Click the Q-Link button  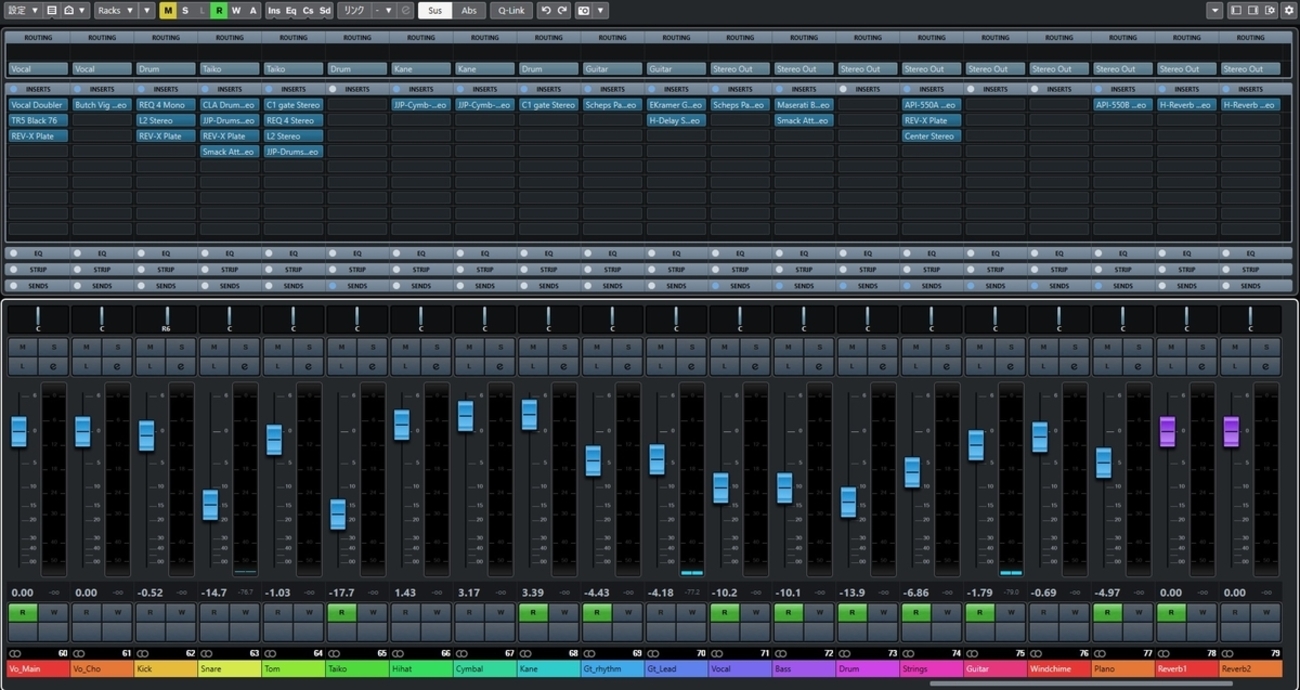tap(511, 11)
